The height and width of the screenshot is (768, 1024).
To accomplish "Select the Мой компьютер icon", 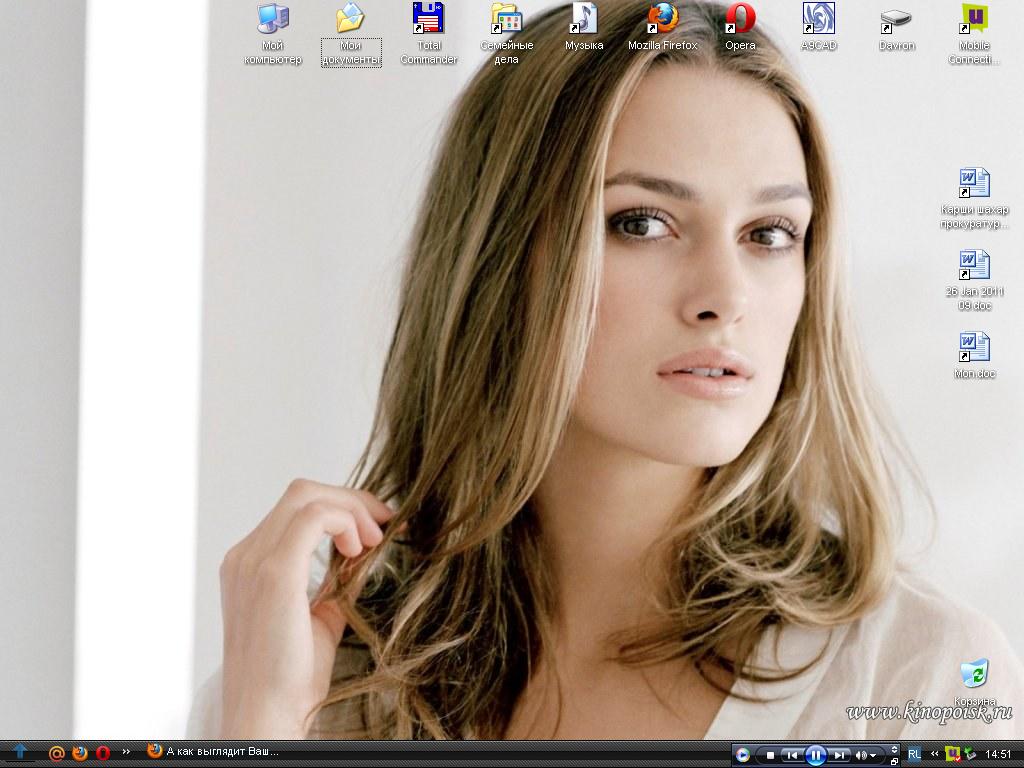I will (272, 19).
